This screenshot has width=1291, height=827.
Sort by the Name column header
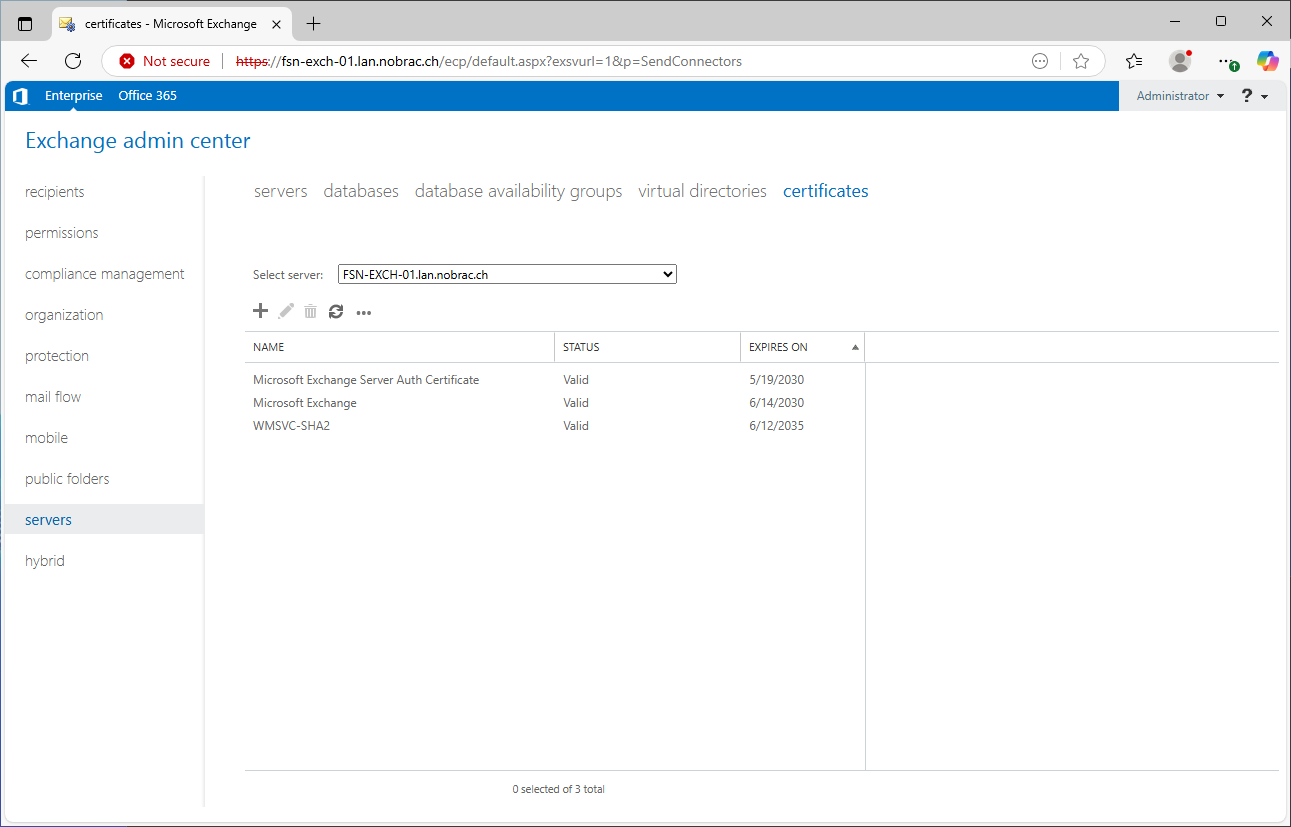tap(399, 347)
